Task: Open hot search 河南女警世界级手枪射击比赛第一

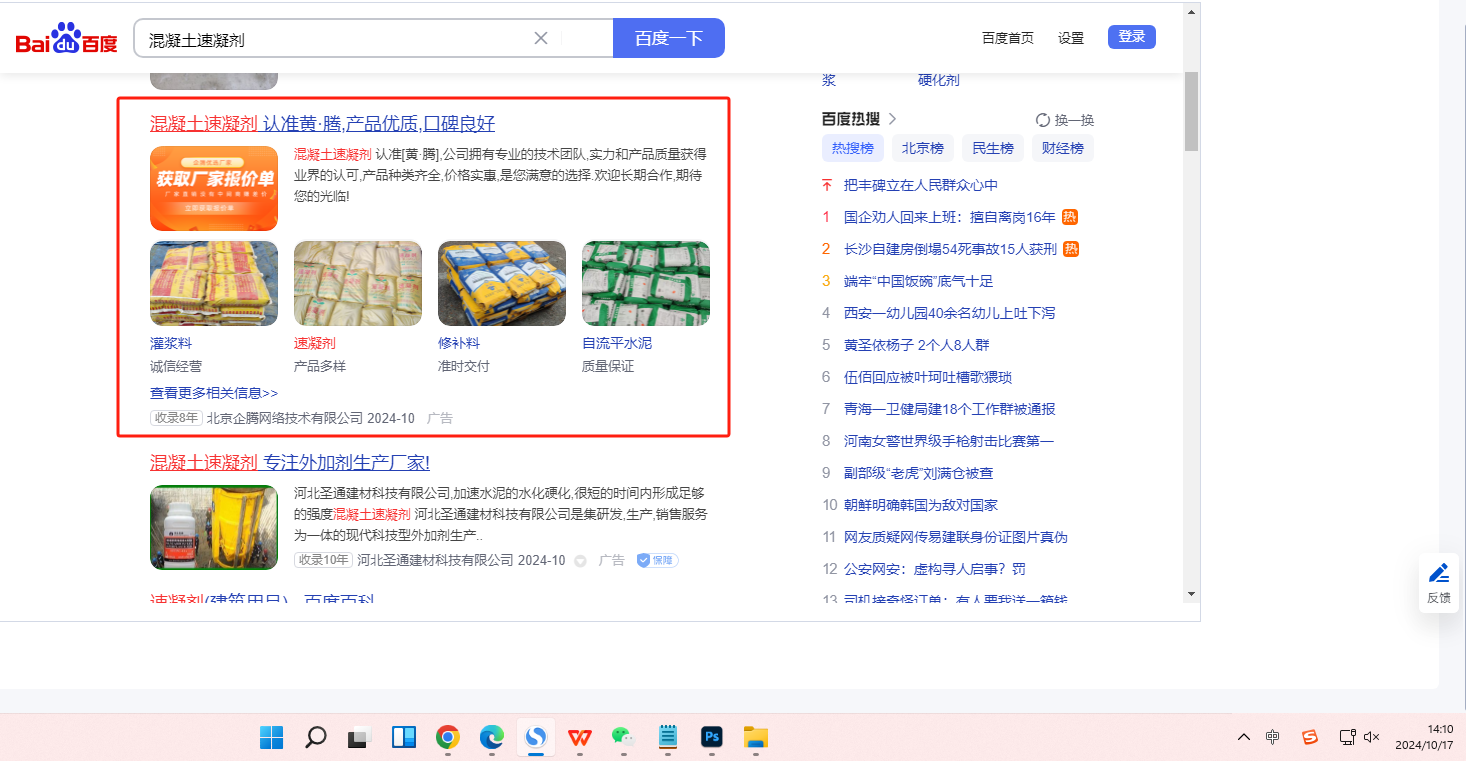Action: pos(949,441)
